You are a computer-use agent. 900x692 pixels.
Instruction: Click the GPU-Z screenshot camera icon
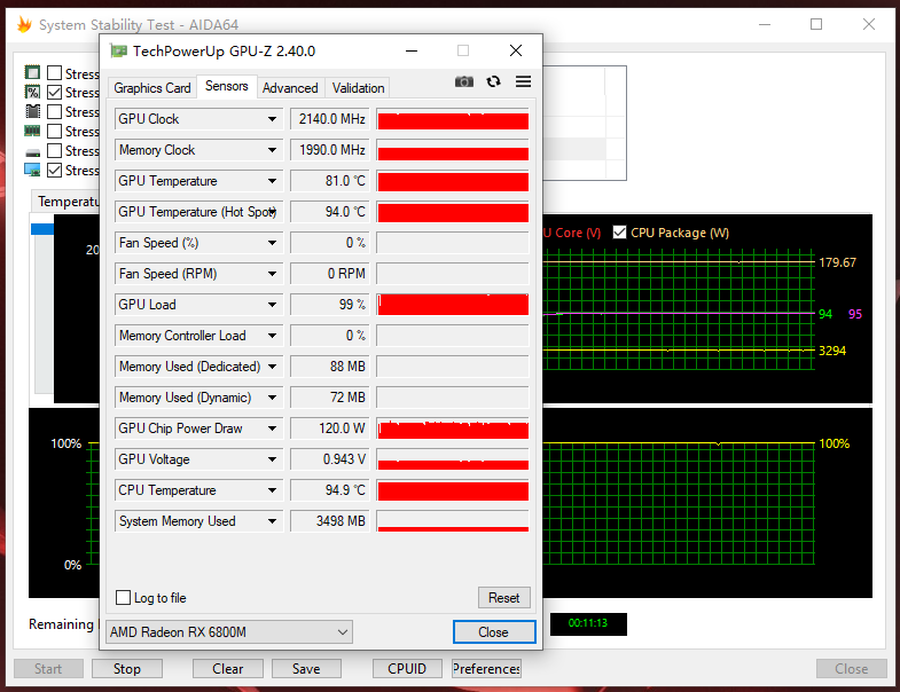click(464, 82)
